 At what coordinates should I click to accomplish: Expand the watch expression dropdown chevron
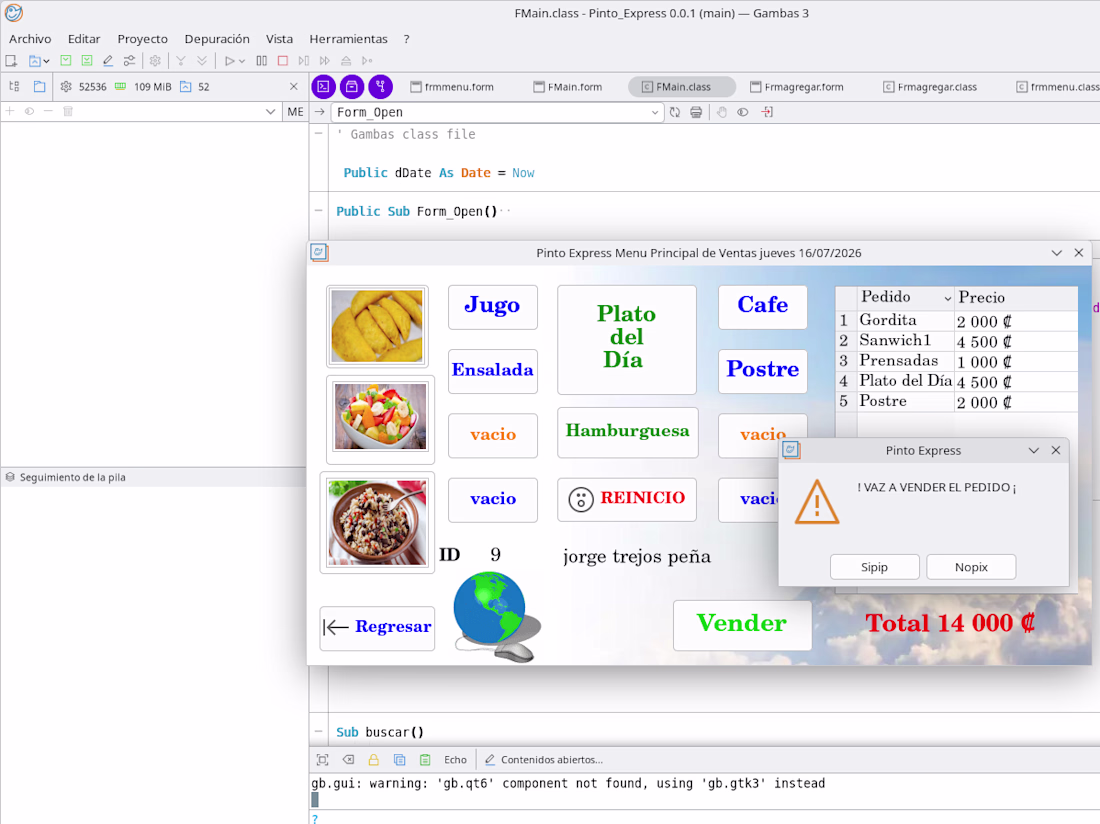270,112
